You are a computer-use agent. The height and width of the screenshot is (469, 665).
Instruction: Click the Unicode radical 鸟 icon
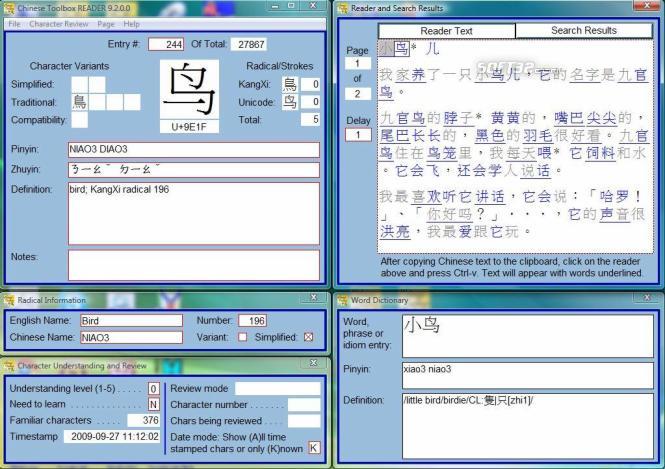click(290, 102)
